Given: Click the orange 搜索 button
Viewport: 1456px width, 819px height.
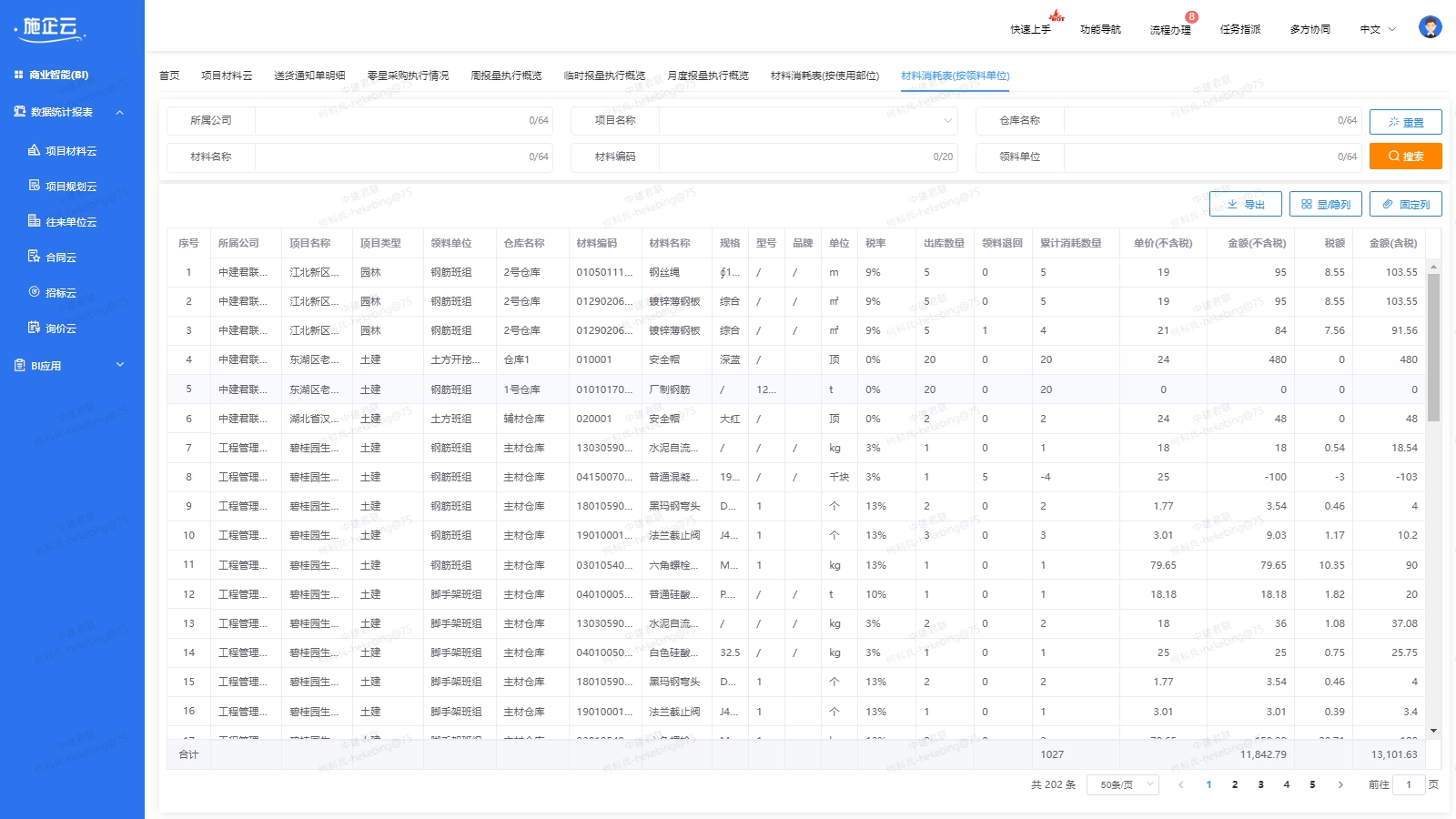Looking at the screenshot, I should 1405,157.
